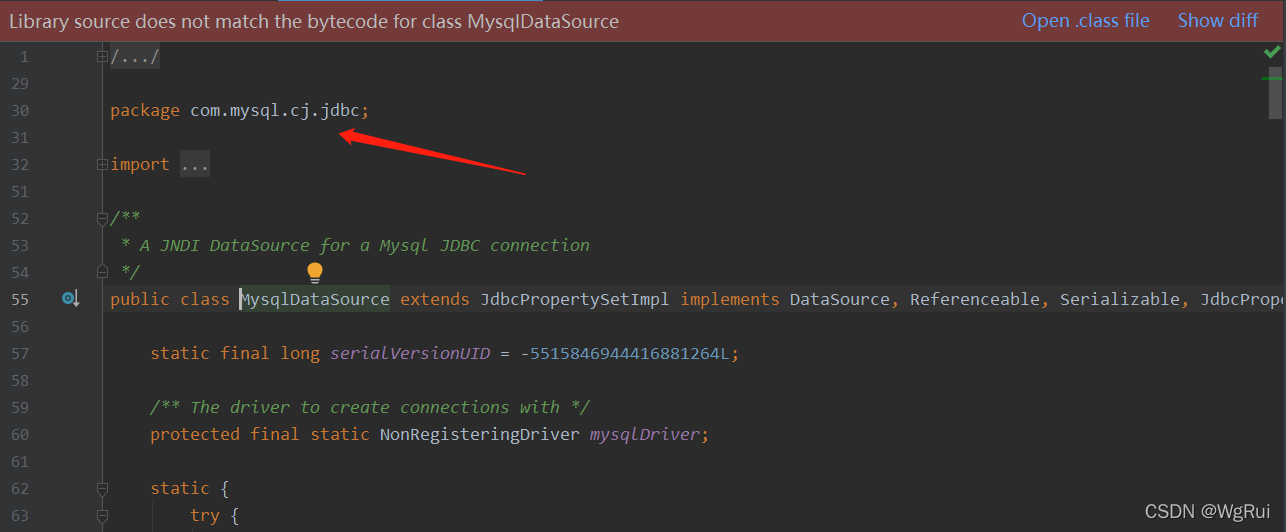Click the JdbcPropertySetImpl superclass name
Viewport: 1286px width, 532px height.
tap(575, 299)
